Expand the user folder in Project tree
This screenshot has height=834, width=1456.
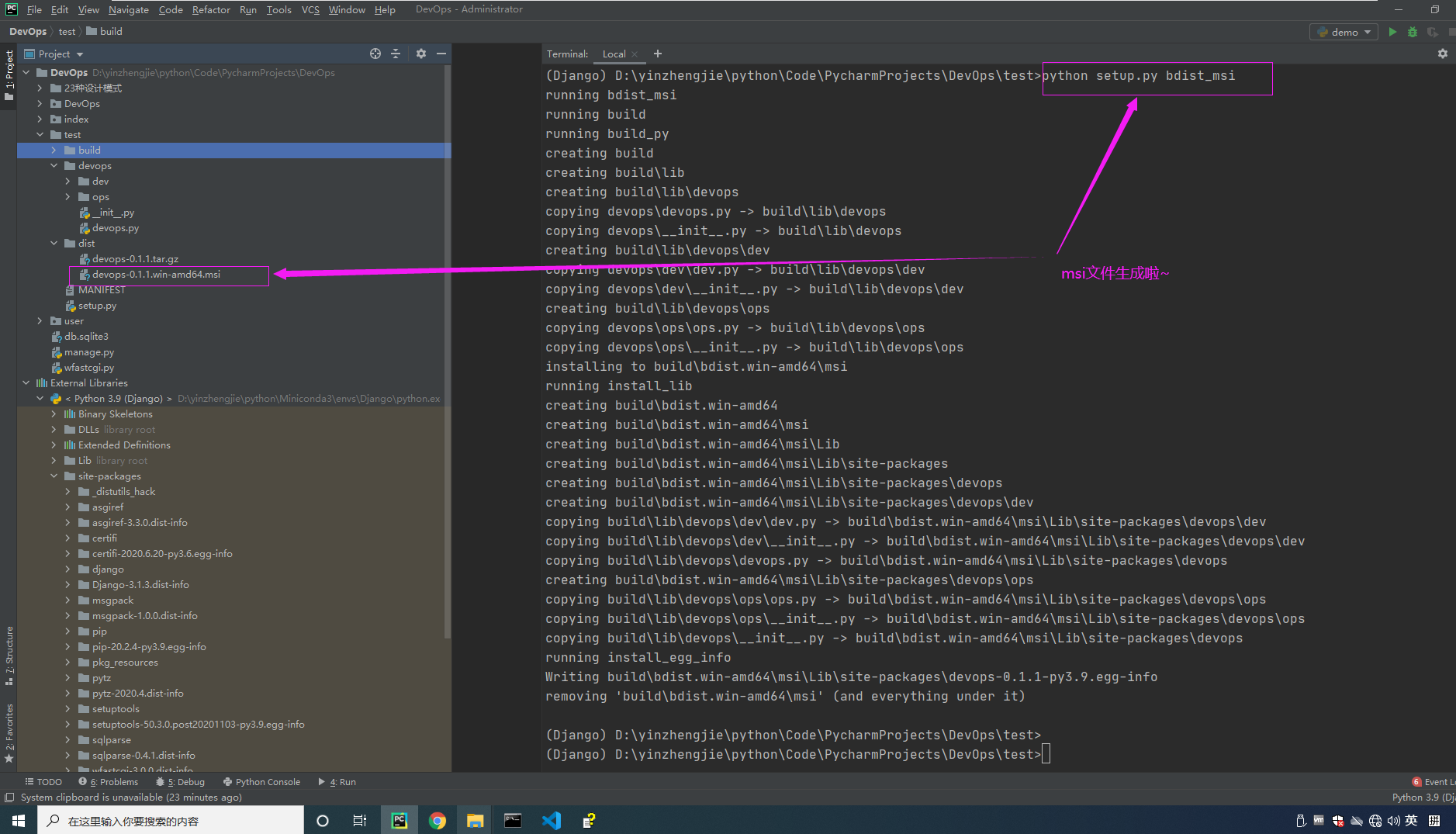pos(40,320)
